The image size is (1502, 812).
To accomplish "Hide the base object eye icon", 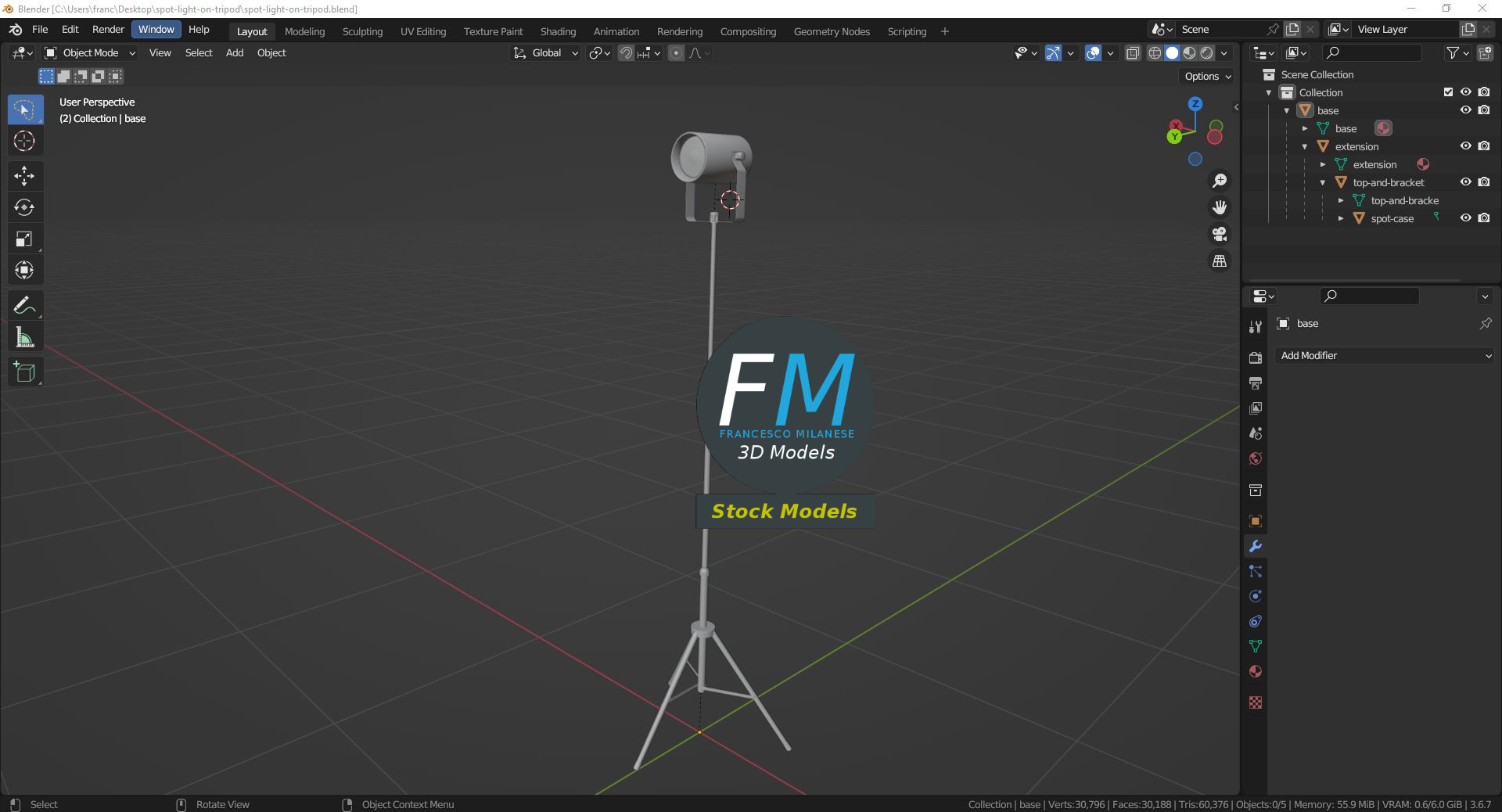I will [1466, 110].
